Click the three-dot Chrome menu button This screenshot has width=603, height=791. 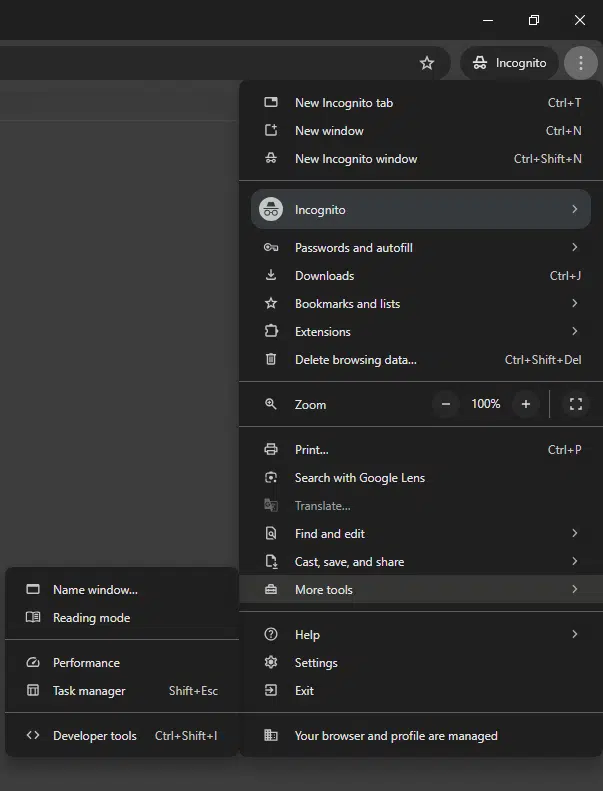click(580, 63)
